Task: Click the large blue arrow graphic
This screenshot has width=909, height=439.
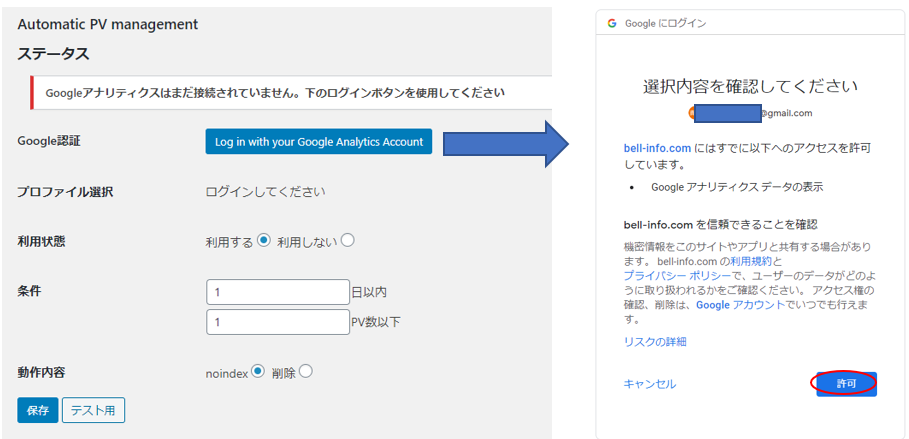Action: [506, 142]
